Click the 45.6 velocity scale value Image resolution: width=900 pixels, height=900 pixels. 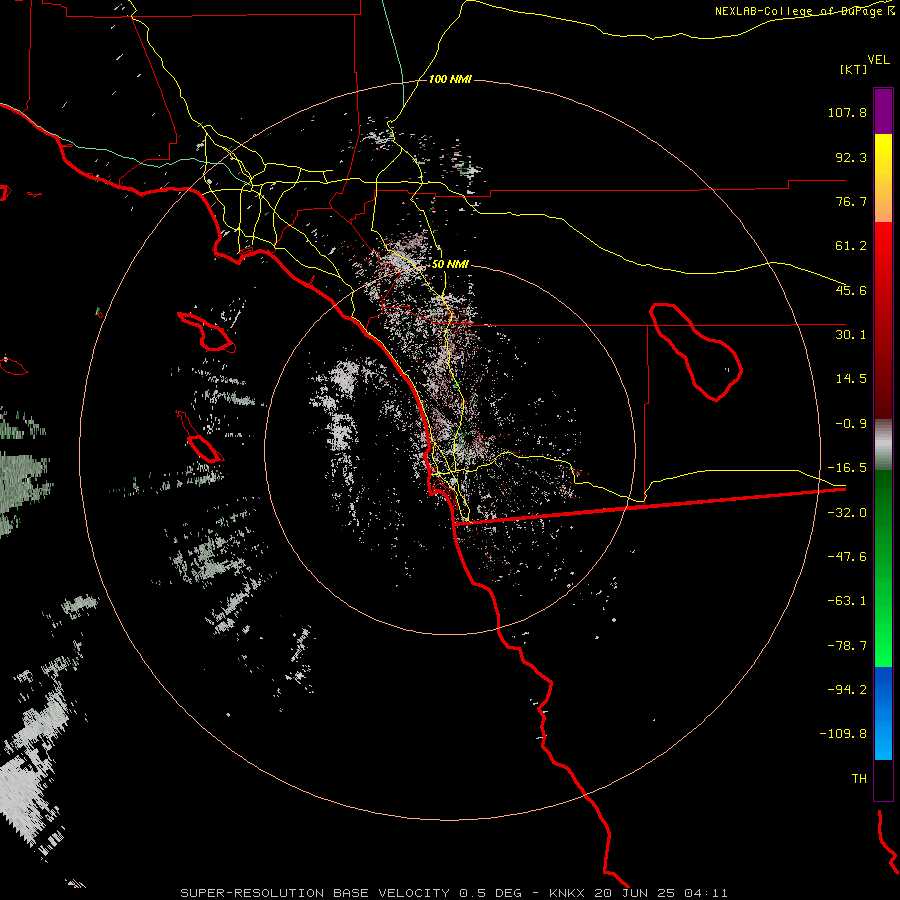point(851,290)
